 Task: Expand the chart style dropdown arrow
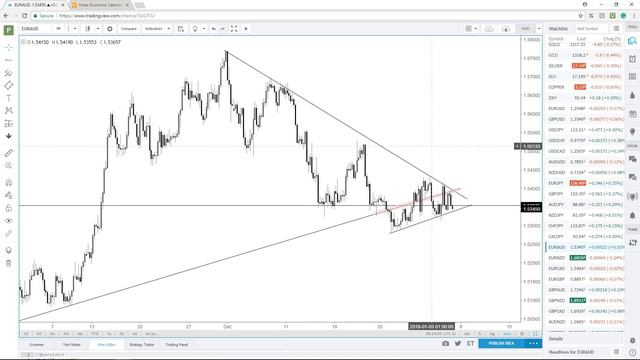point(98,29)
